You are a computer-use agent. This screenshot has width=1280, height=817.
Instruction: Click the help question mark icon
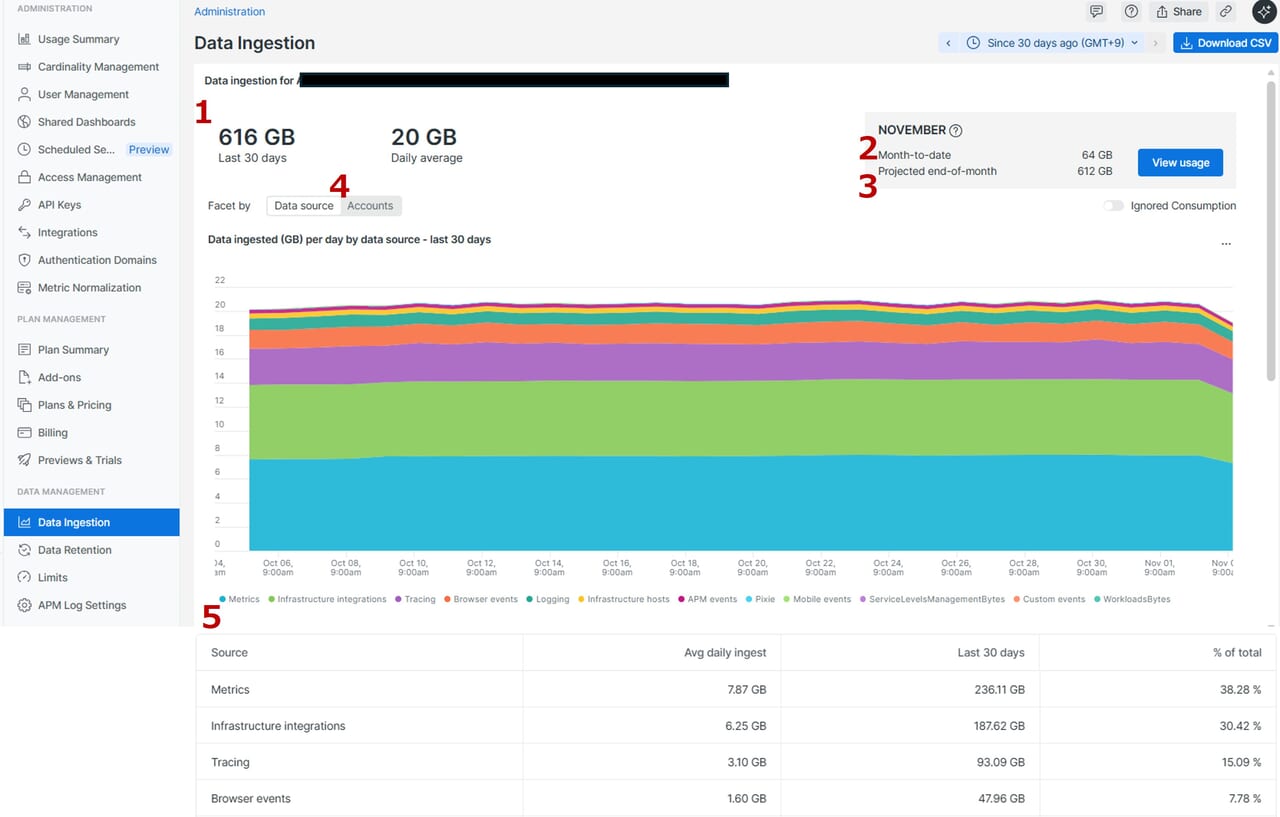pyautogui.click(x=1131, y=12)
